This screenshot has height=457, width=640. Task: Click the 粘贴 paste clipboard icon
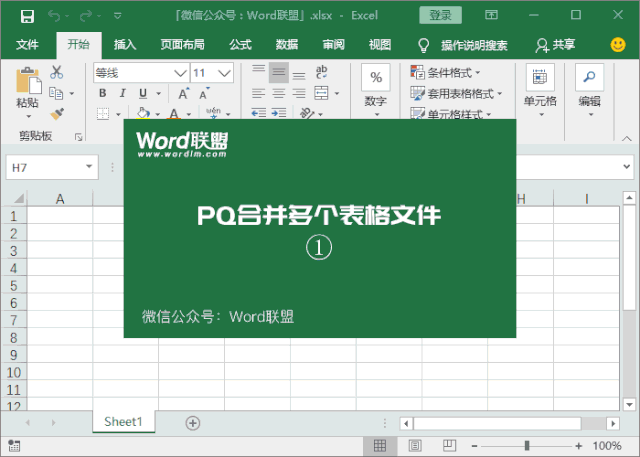tap(28, 80)
